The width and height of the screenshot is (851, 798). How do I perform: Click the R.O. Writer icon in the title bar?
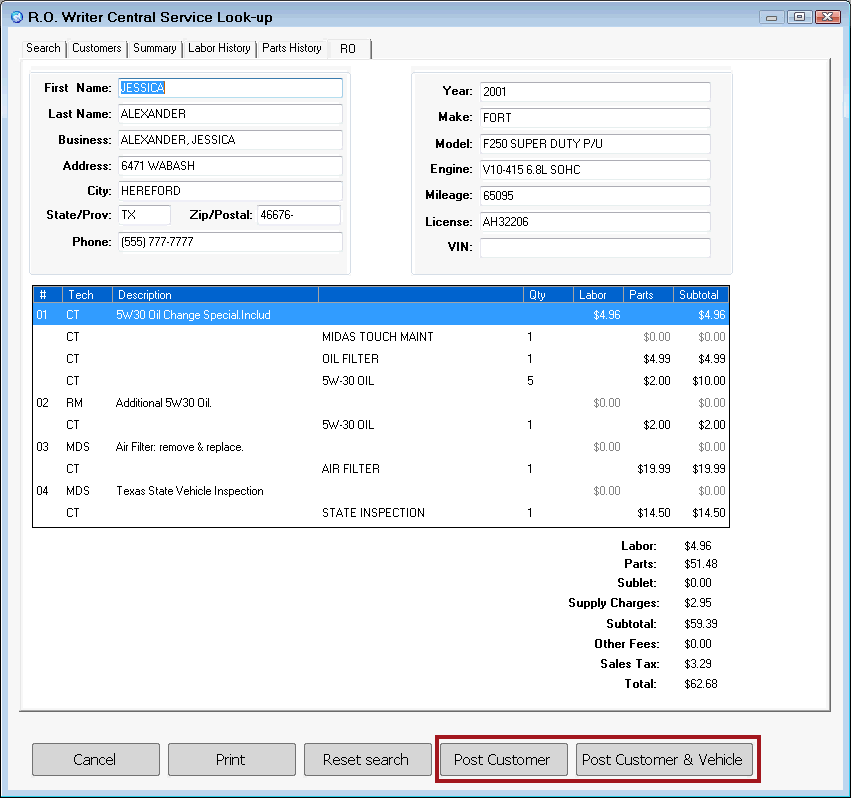(x=14, y=16)
